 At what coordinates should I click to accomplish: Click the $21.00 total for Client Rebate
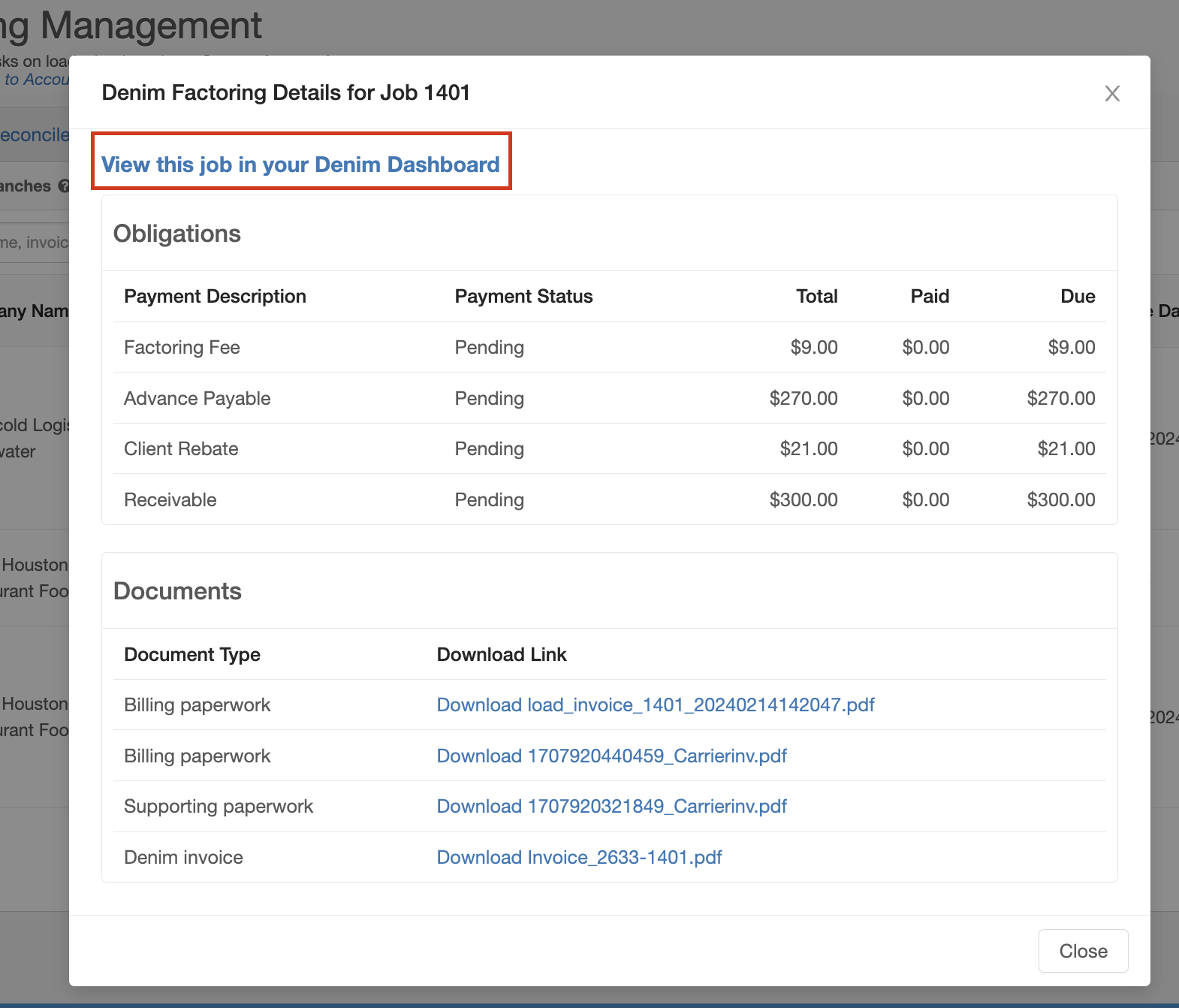tap(809, 448)
